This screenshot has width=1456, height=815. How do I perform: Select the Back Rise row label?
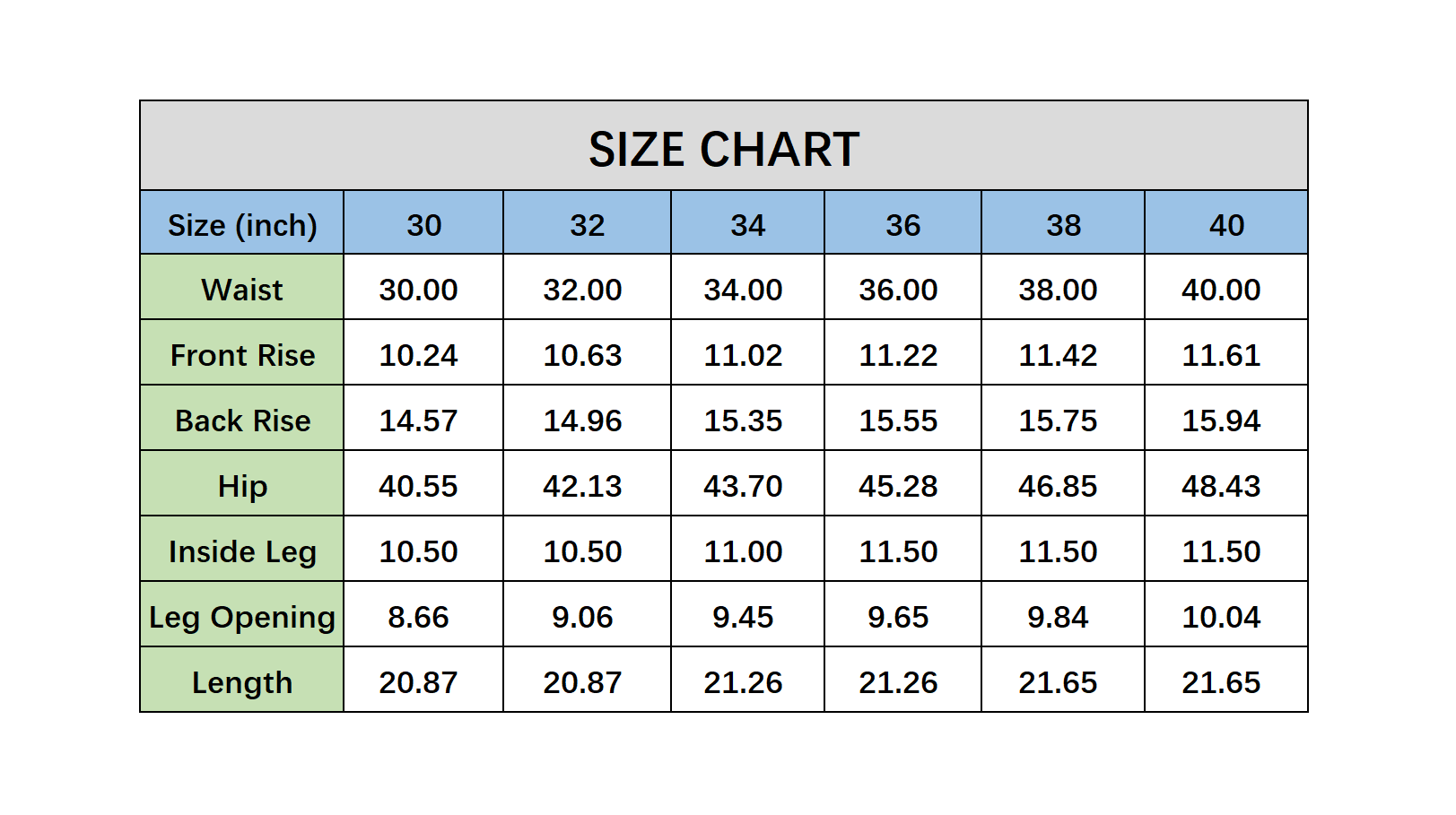[242, 421]
